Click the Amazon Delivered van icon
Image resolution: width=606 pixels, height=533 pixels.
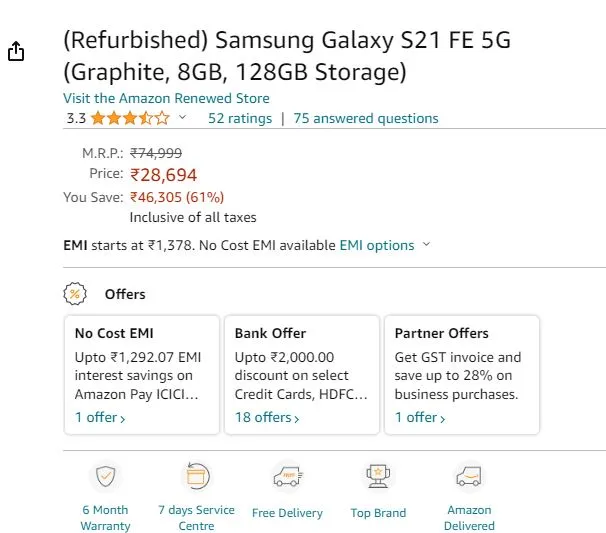469,476
